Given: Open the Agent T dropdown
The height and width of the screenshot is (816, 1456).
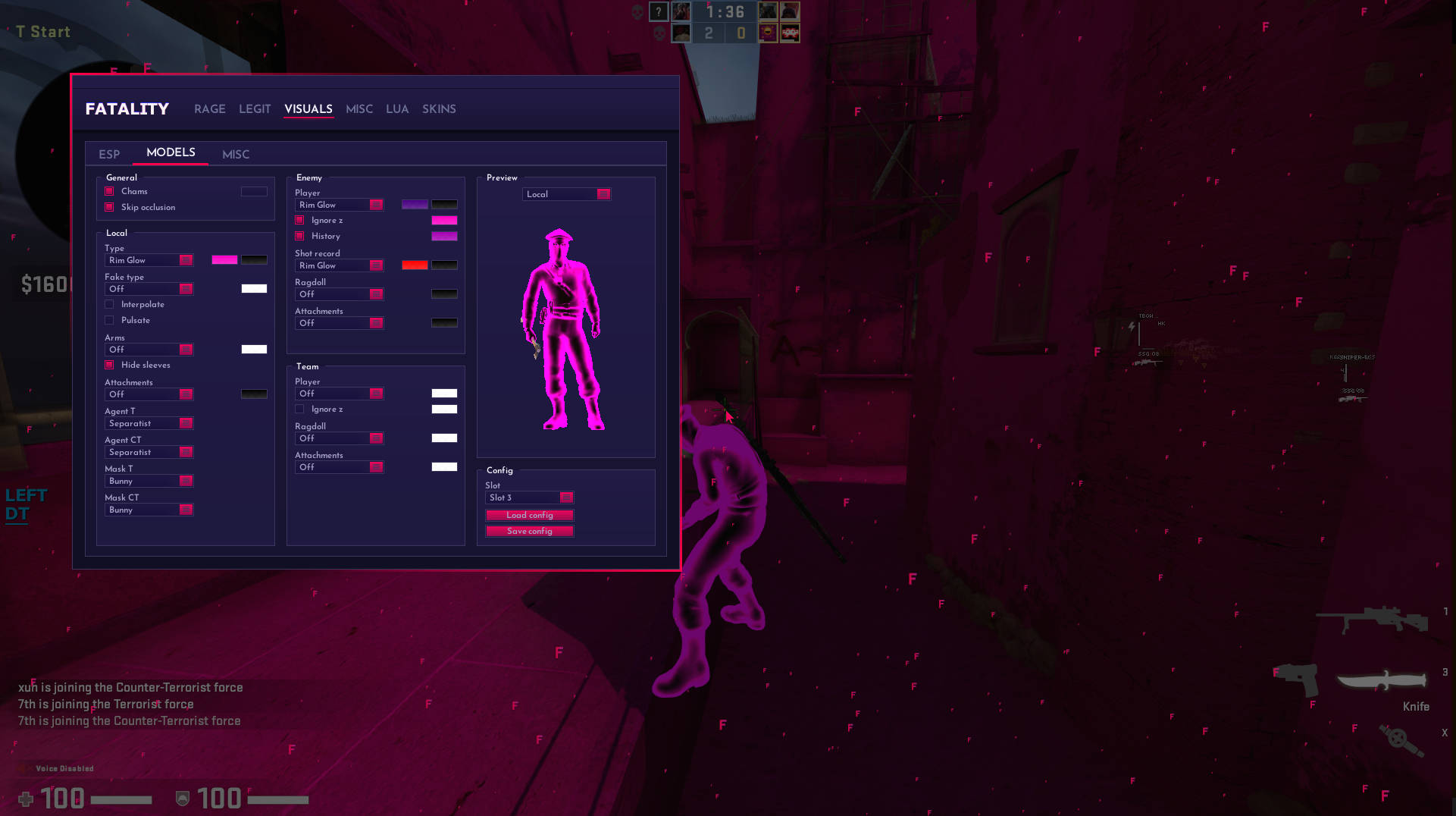Looking at the screenshot, I should pyautogui.click(x=149, y=423).
